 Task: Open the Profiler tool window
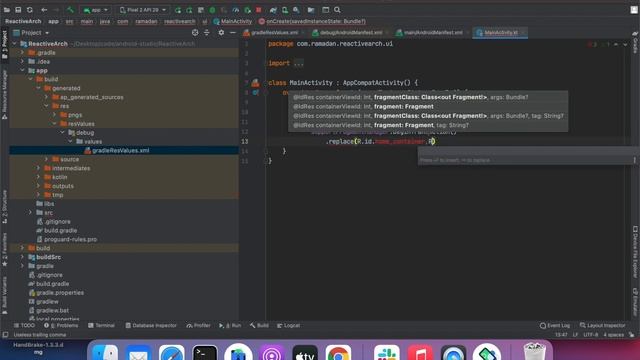tap(198, 326)
